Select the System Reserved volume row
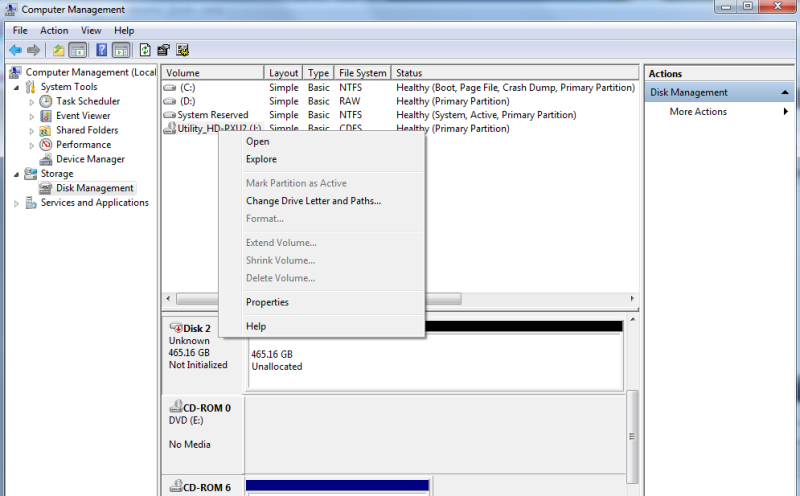 pos(400,115)
